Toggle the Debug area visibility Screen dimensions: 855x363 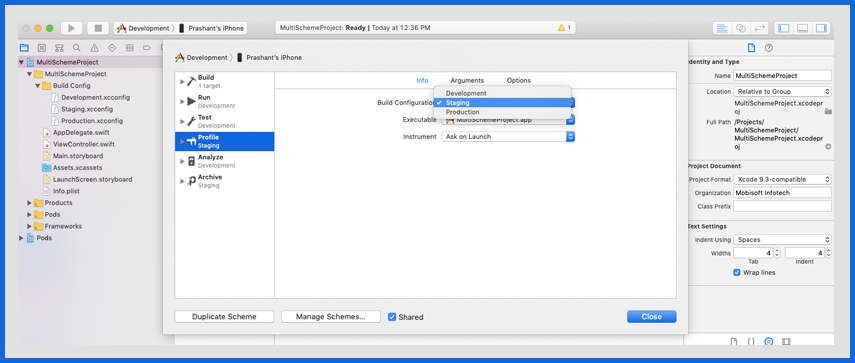pos(803,28)
